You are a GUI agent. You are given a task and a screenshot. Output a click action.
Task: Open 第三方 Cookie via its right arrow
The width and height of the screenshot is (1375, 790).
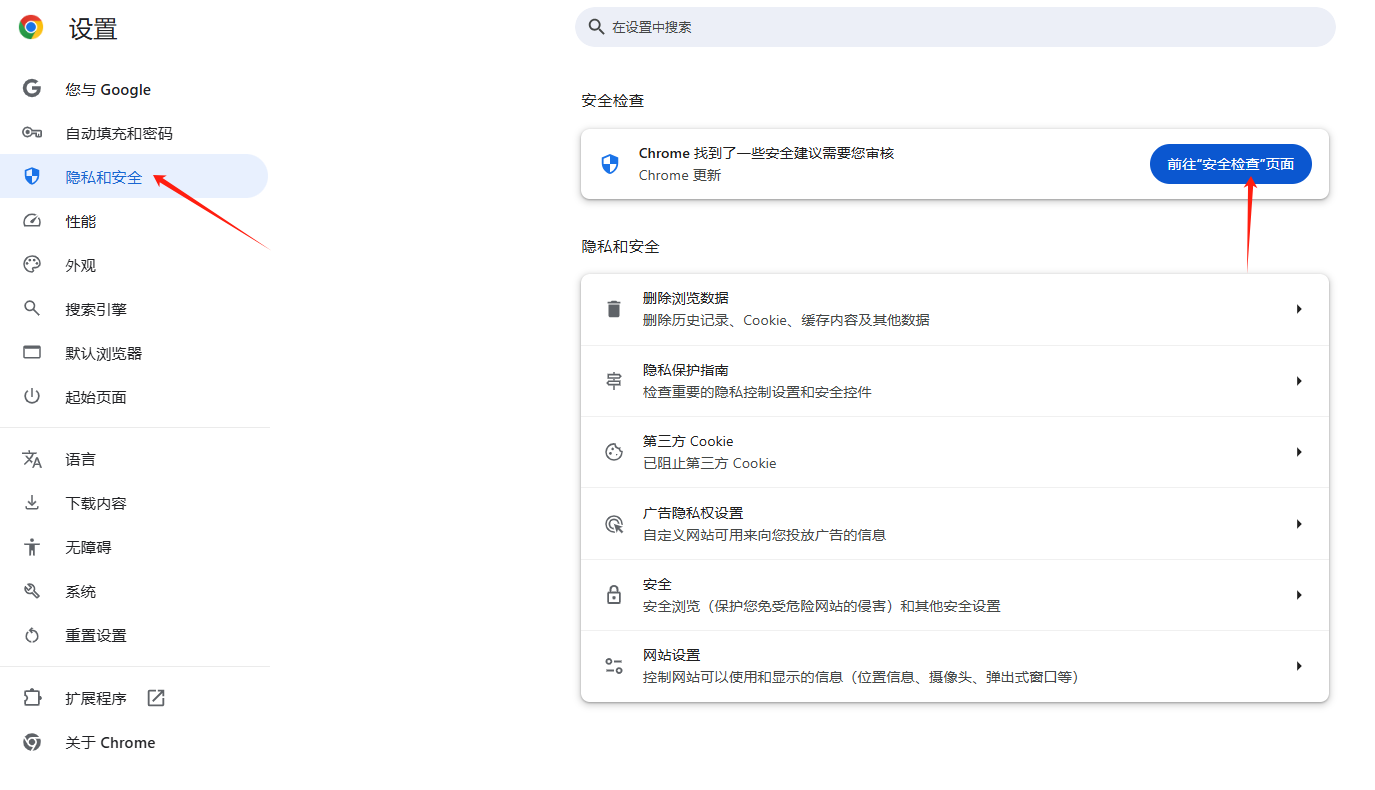tap(1299, 452)
